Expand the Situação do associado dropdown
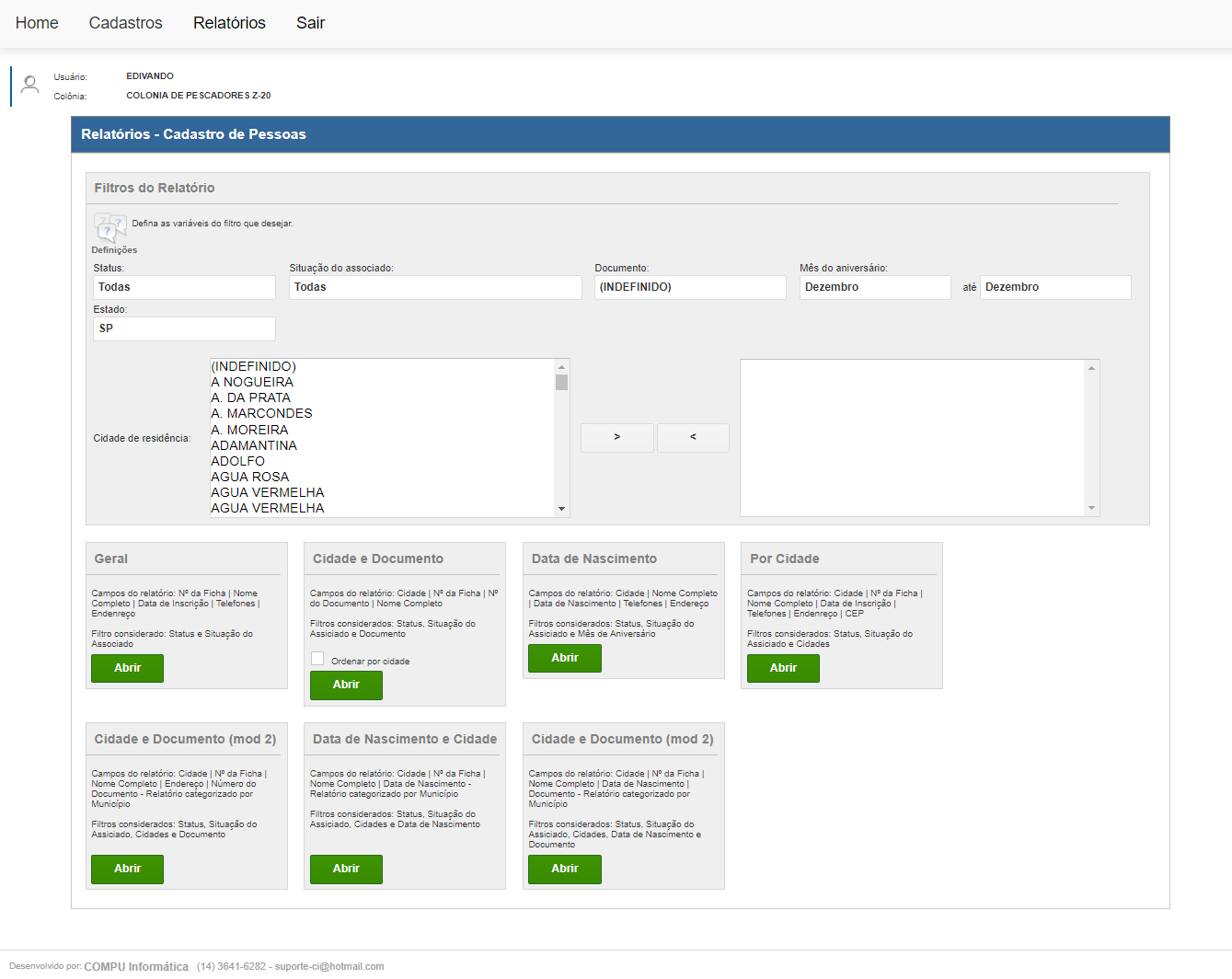The height and width of the screenshot is (979, 1232). pos(435,287)
